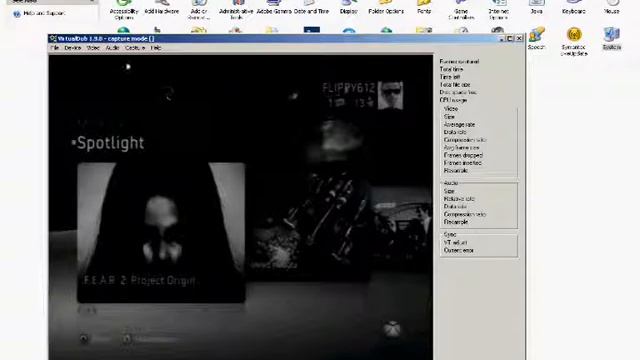The width and height of the screenshot is (640, 360).
Task: Open the Symantec LiveUpdate icon
Action: 574,41
